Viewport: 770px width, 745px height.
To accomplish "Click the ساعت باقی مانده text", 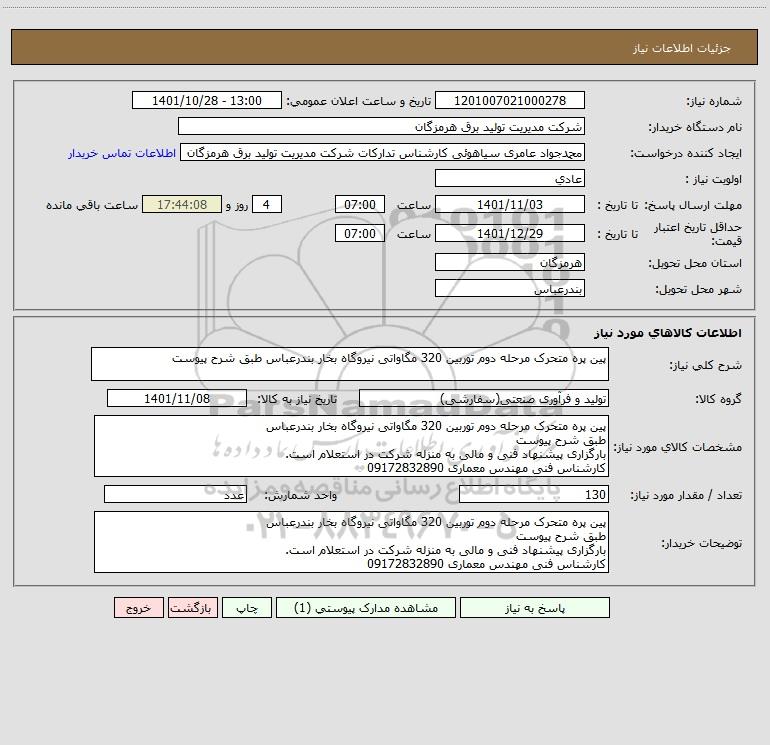I will tap(92, 205).
